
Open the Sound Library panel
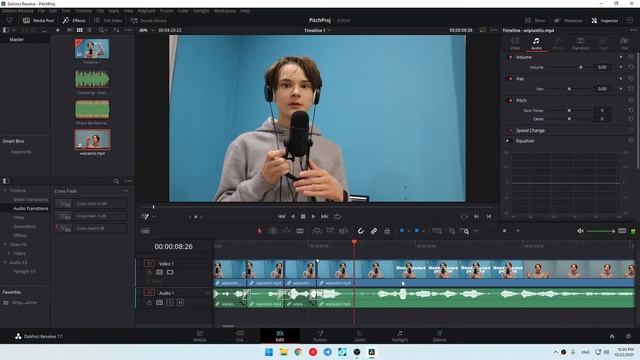coord(149,20)
